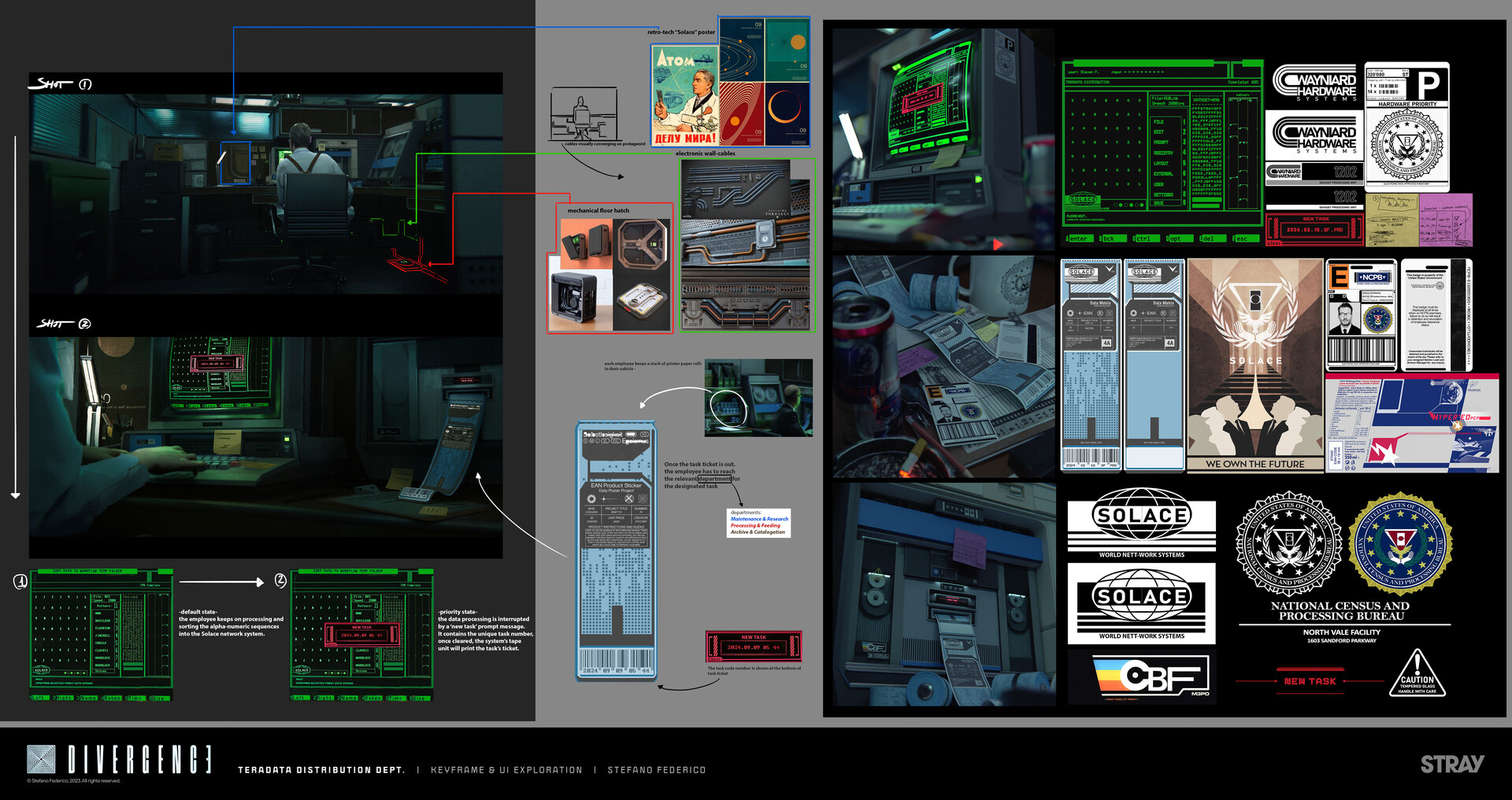Click the red play triangle on the monitor photo
This screenshot has height=800, width=1512.
(999, 244)
